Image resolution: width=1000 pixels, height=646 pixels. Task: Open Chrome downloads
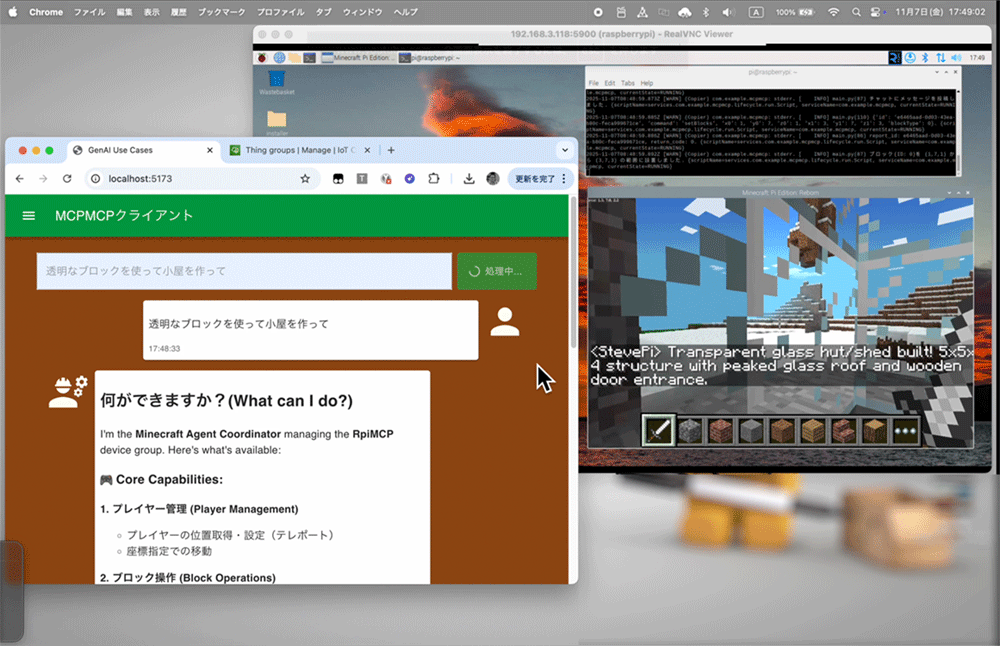(468, 179)
